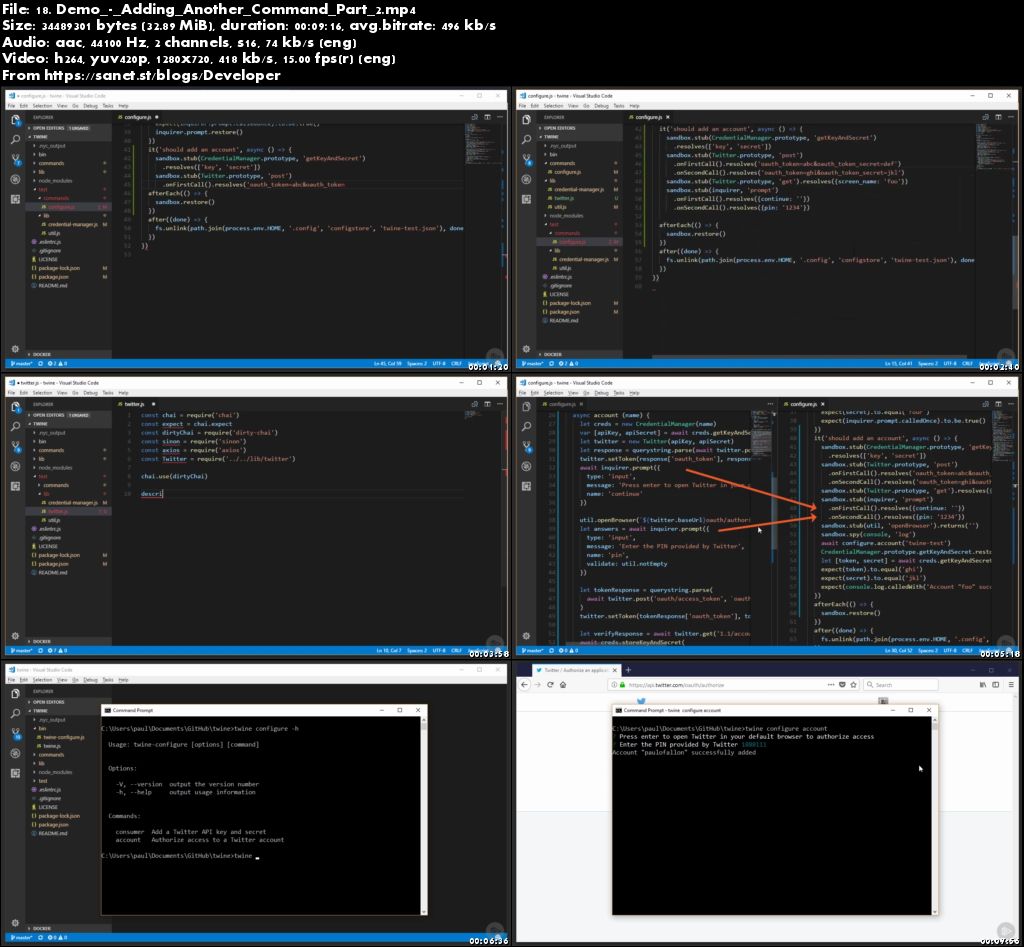Open Debug view in the 00:02:40 frame
Viewport: 1024px width, 947px height.
tap(527, 179)
